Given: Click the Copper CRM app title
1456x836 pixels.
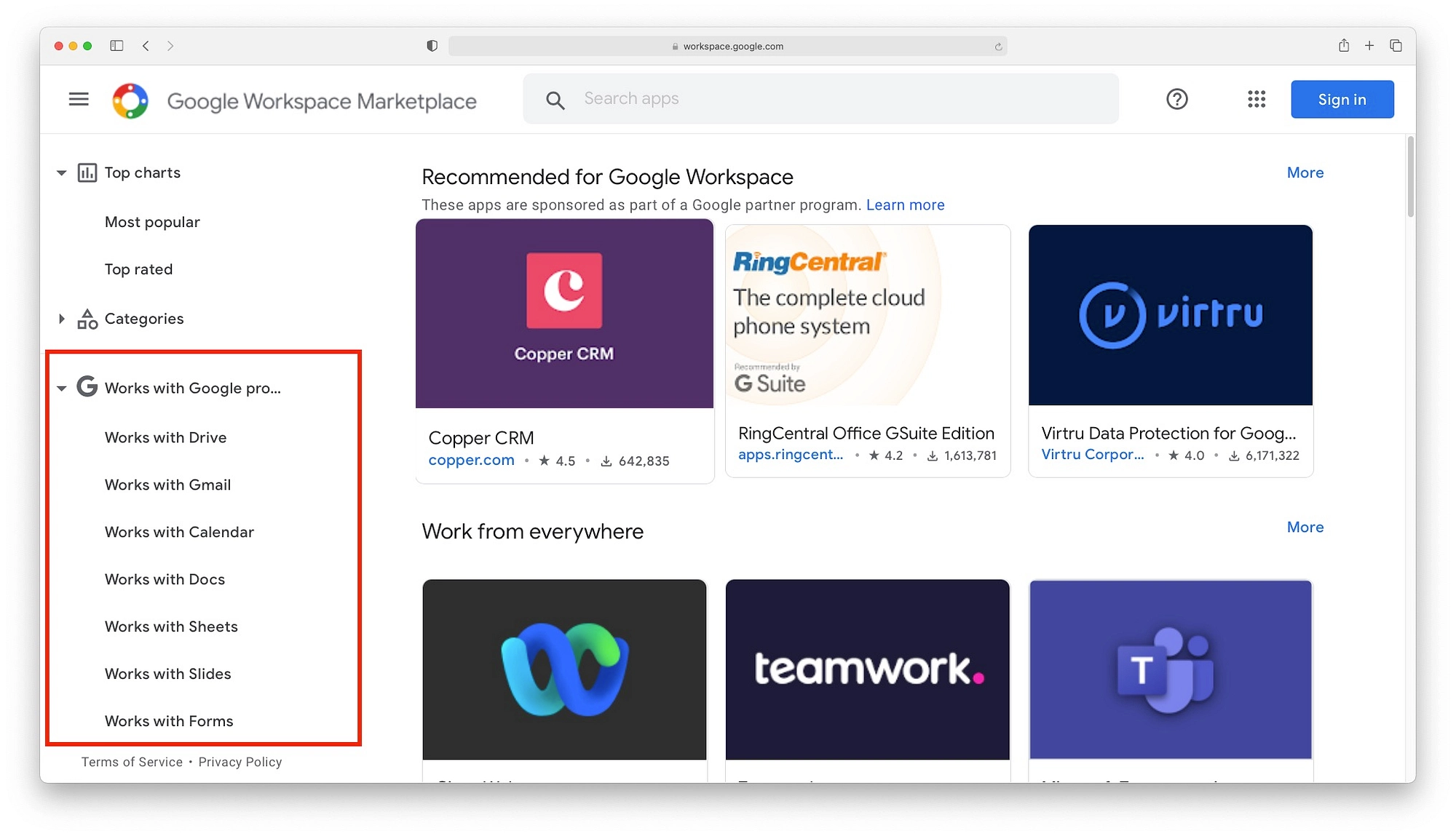Looking at the screenshot, I should [x=481, y=438].
